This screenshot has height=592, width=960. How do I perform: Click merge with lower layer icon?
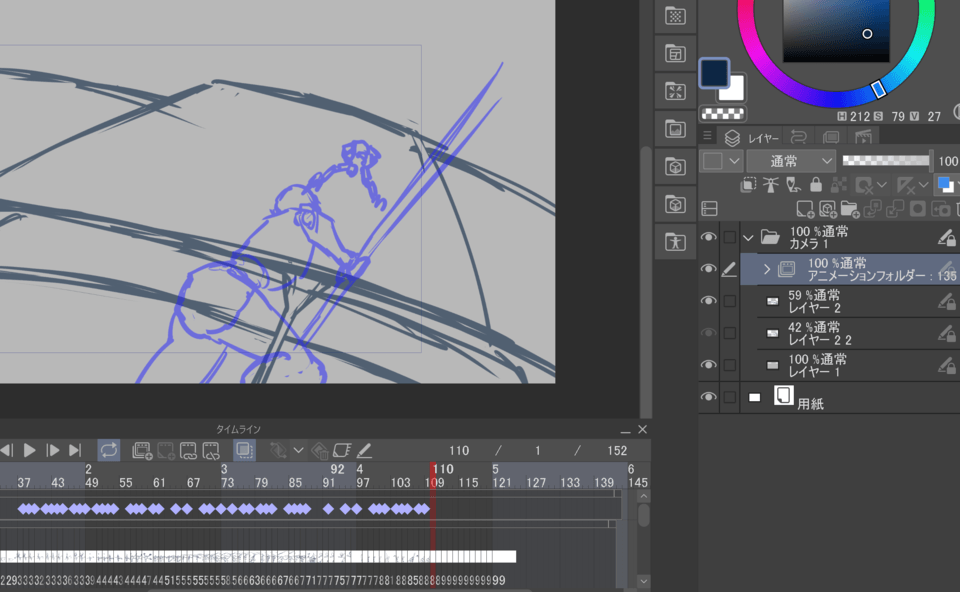pyautogui.click(x=895, y=209)
